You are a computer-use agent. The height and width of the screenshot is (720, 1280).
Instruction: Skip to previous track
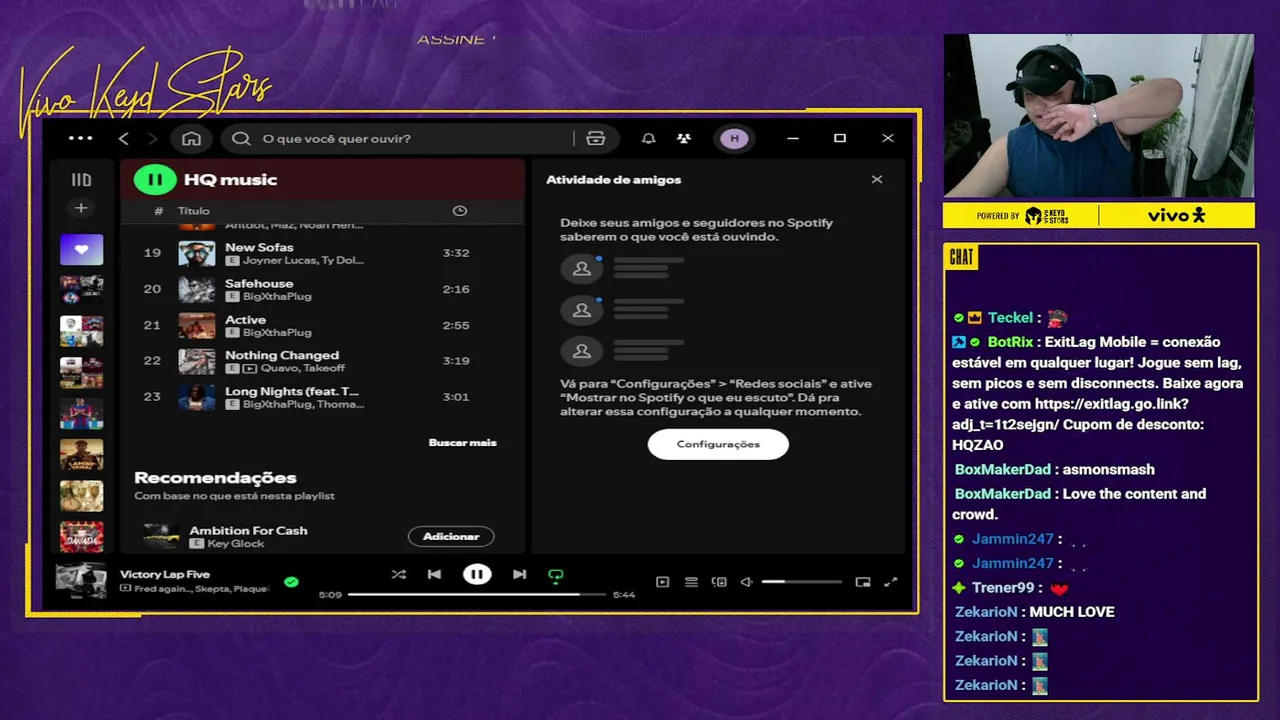tap(434, 574)
